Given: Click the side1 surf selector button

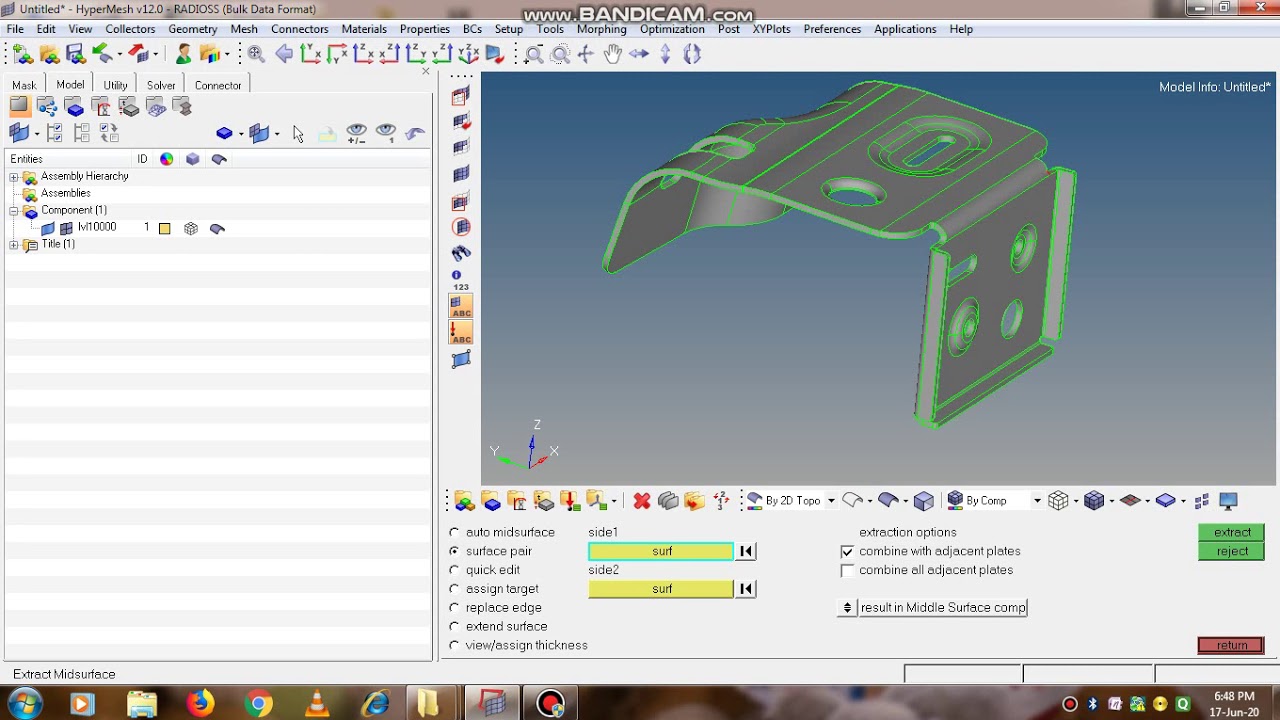Looking at the screenshot, I should pyautogui.click(x=661, y=552).
